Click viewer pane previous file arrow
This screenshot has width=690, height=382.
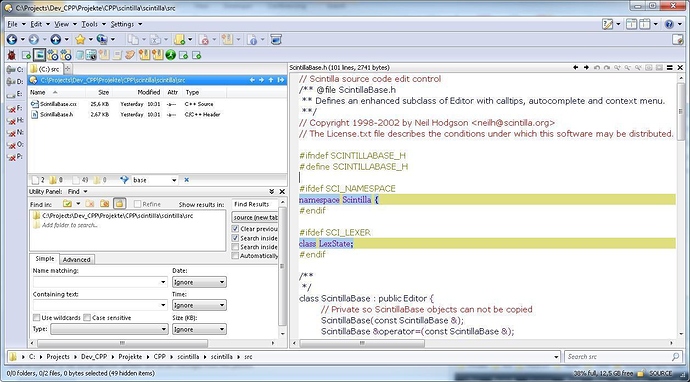point(576,68)
